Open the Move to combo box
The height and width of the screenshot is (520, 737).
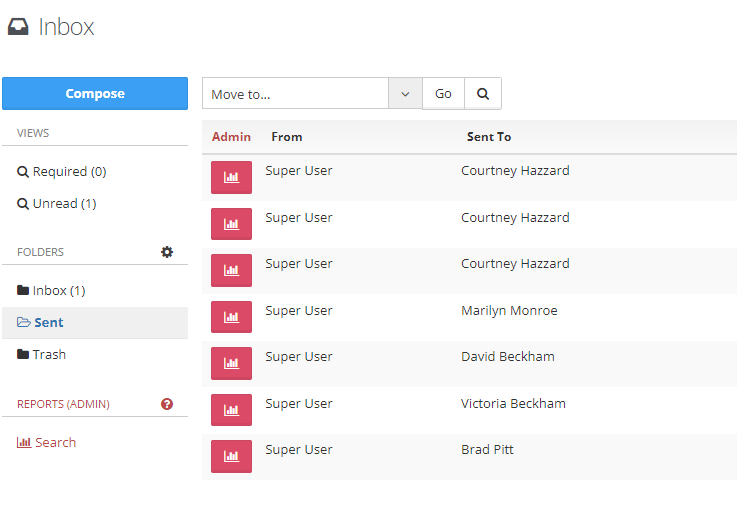click(295, 94)
